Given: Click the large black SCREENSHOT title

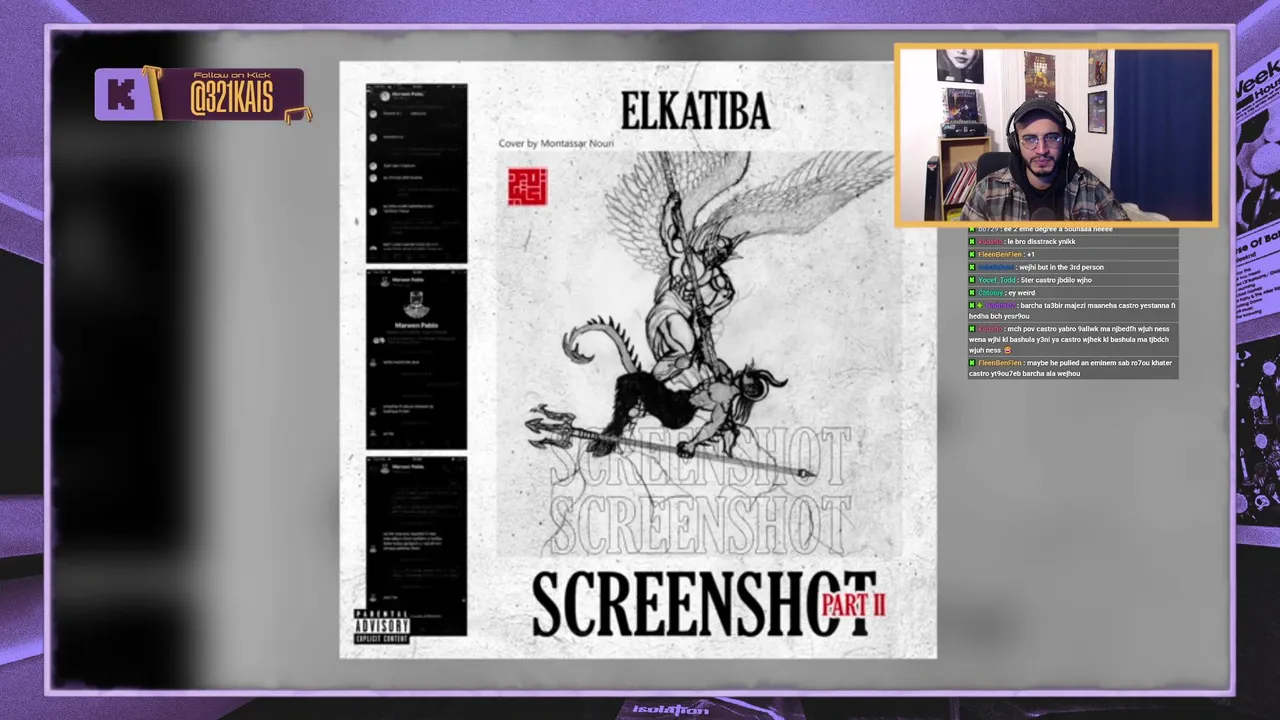Looking at the screenshot, I should pos(704,604).
